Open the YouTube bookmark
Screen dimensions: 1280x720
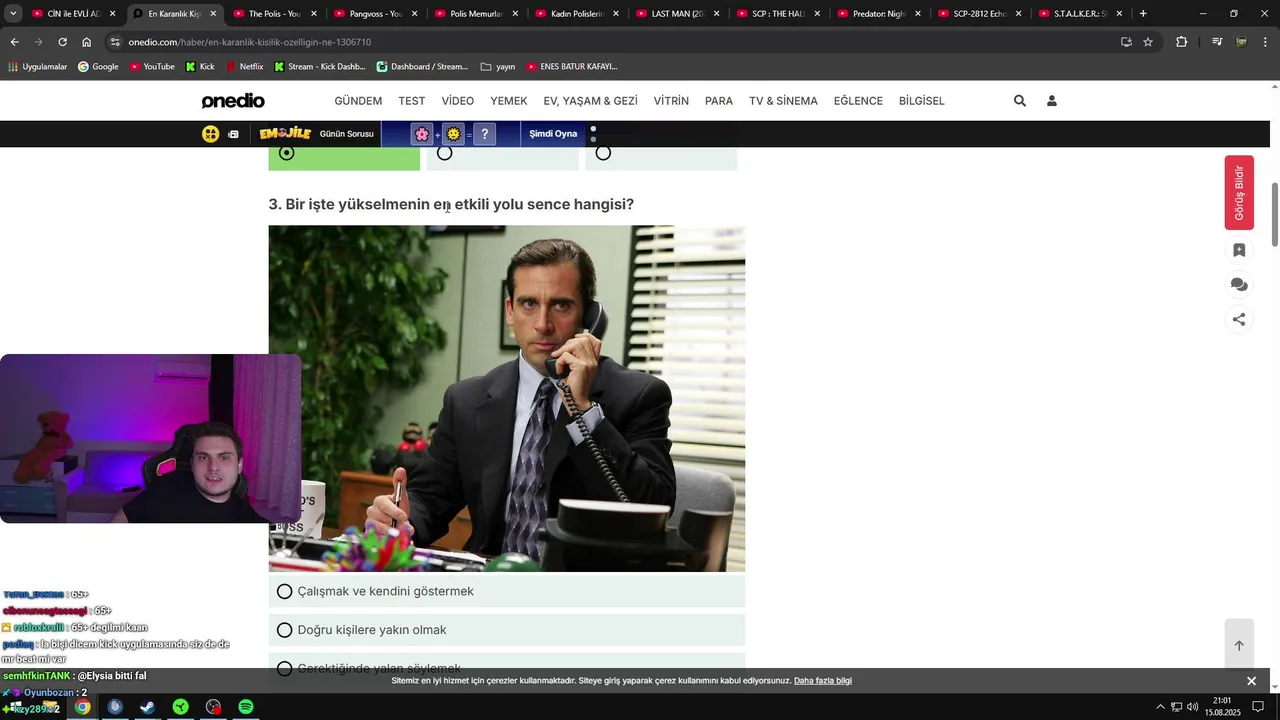tap(152, 67)
